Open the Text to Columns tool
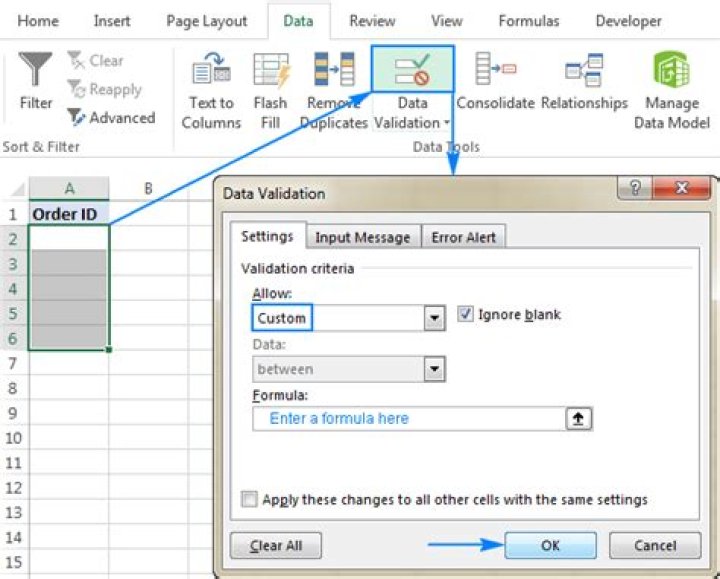 point(211,69)
